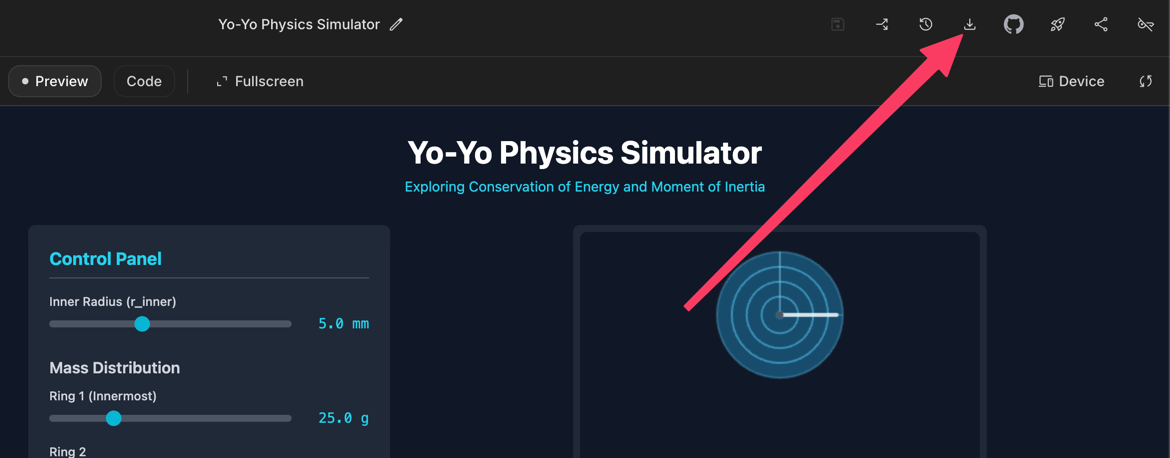This screenshot has width=1170, height=458.
Task: Click the Inner Radius slider handle
Action: (142, 323)
